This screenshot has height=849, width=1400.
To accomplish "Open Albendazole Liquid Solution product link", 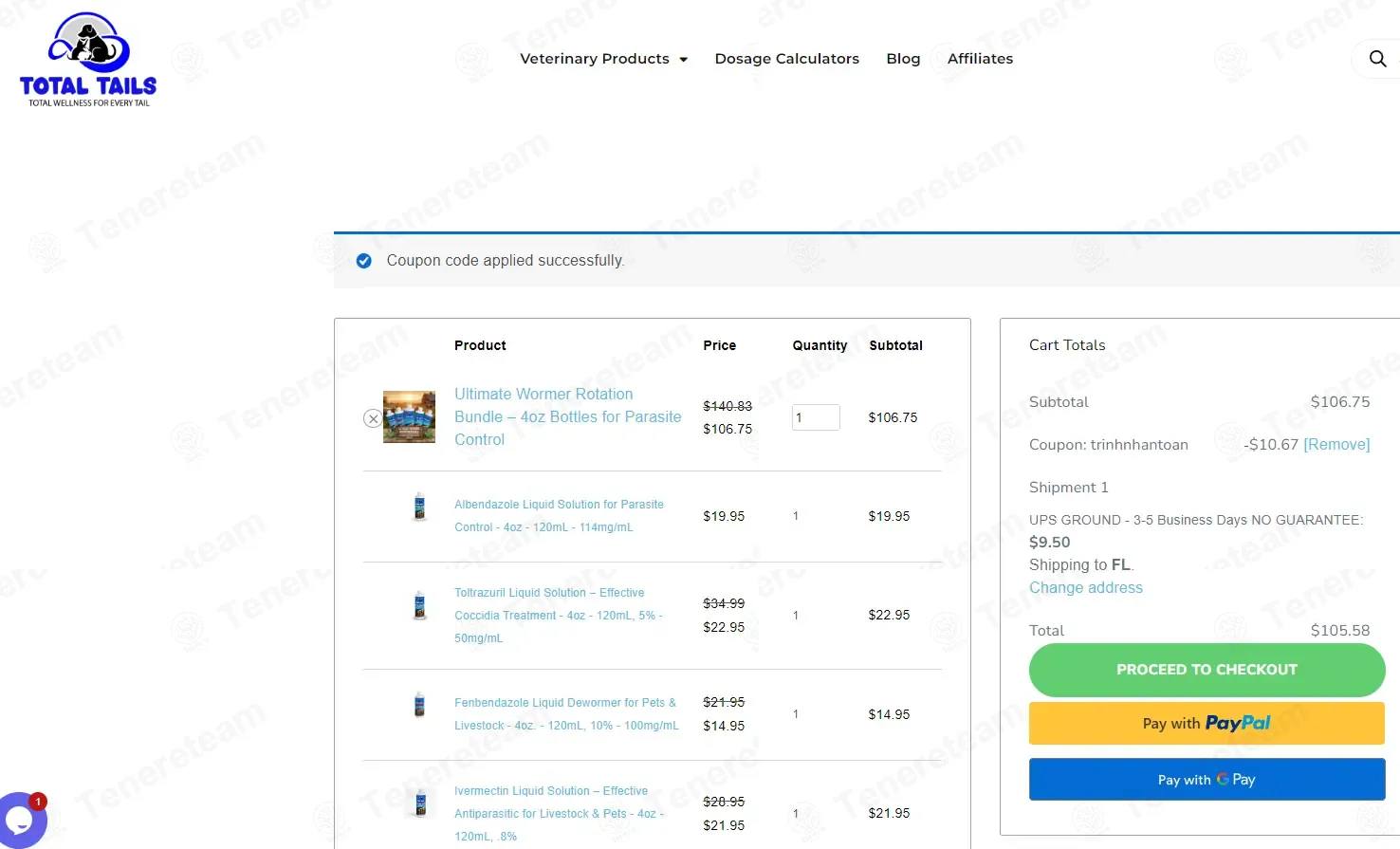I will 559,516.
